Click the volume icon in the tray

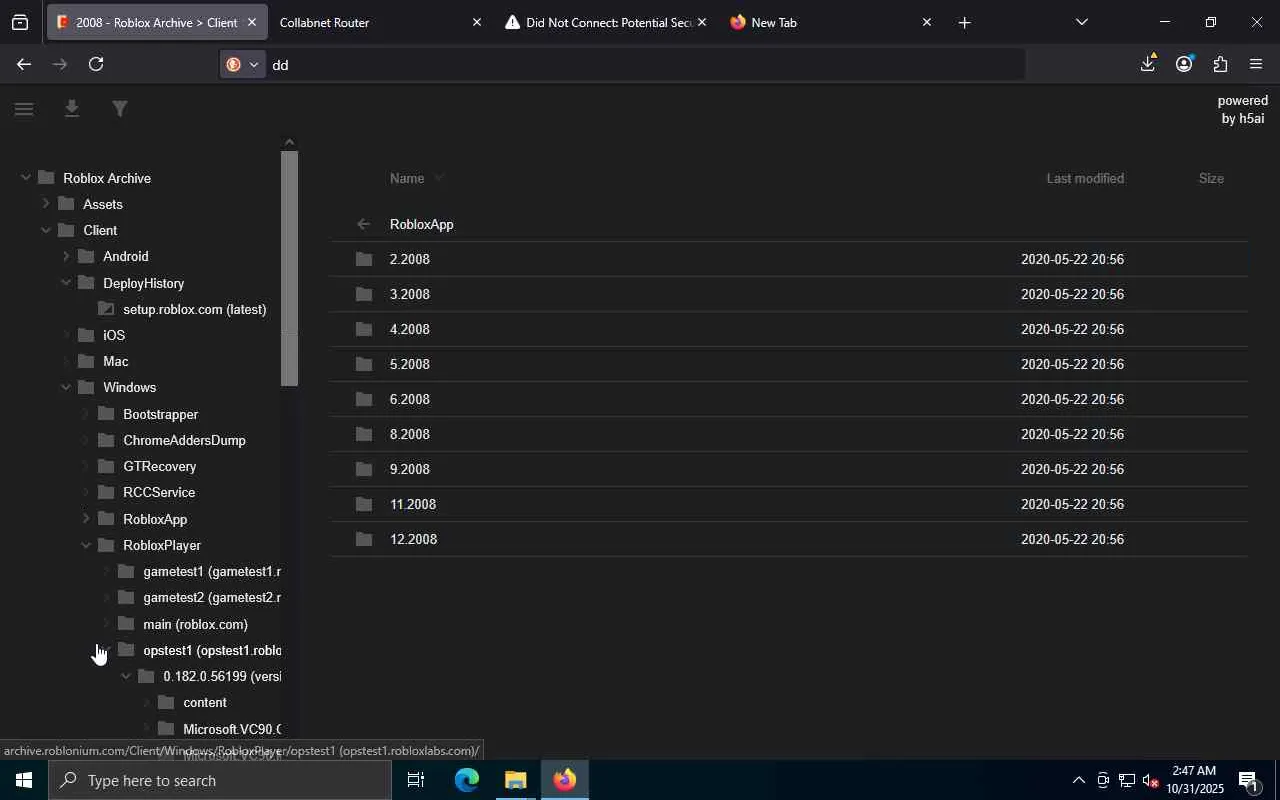1150,780
